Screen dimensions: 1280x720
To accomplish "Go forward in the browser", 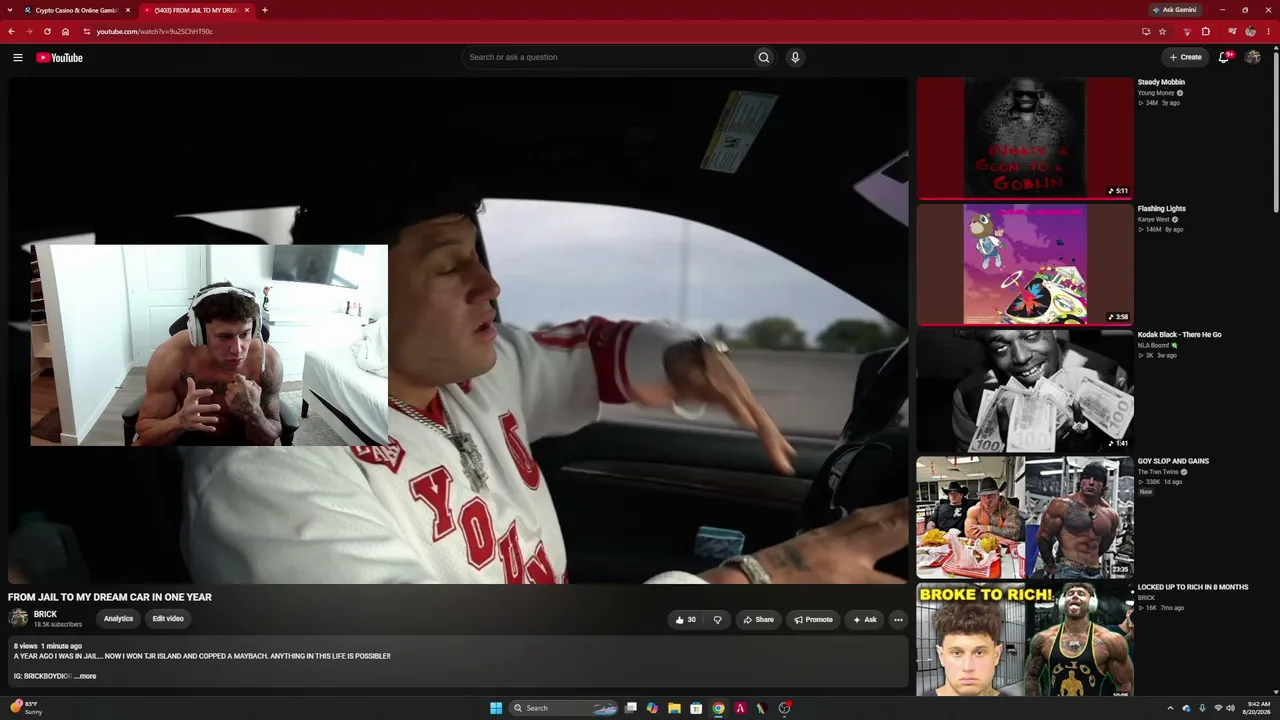I will 29,31.
